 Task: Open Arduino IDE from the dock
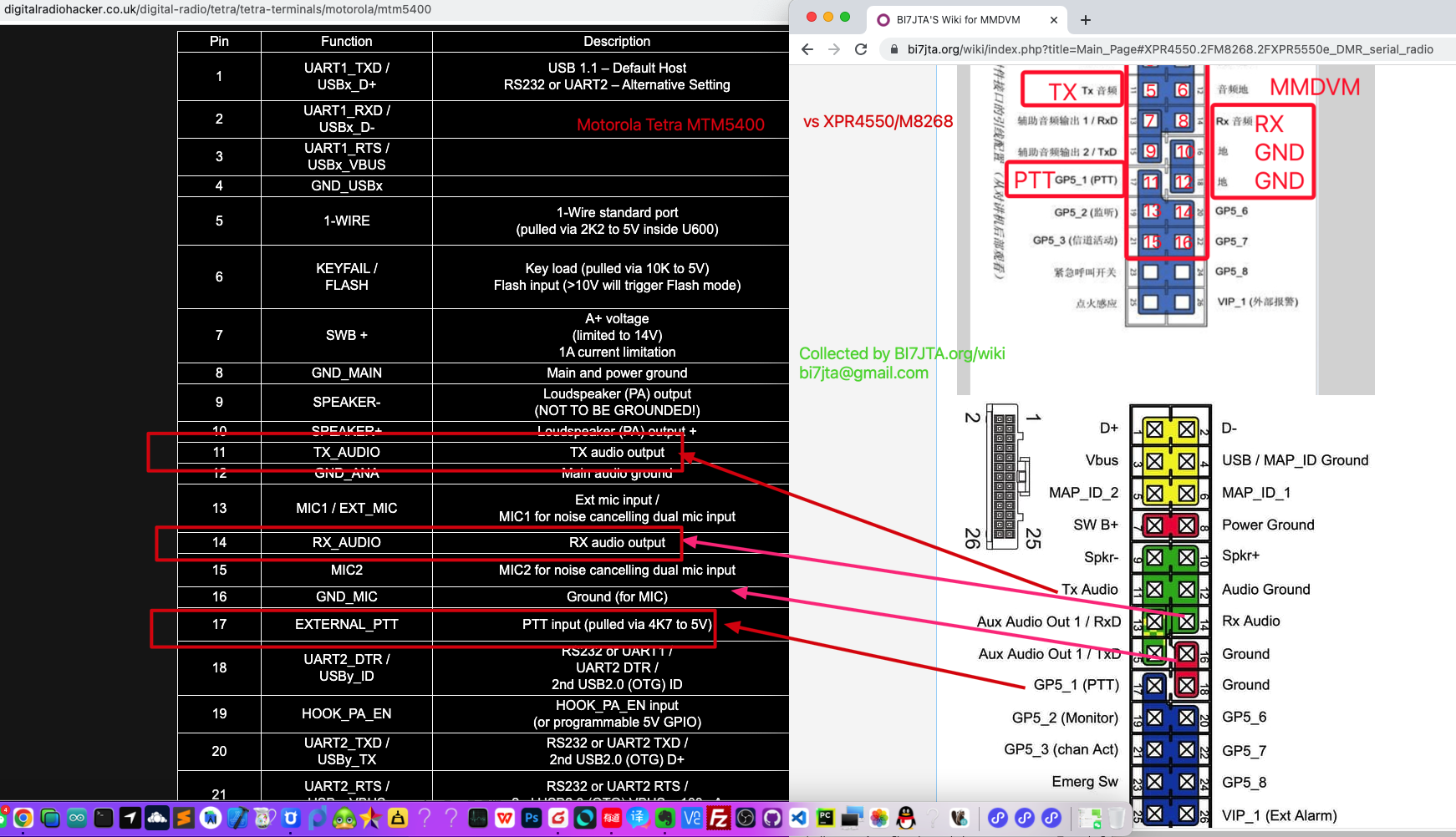tap(77, 818)
